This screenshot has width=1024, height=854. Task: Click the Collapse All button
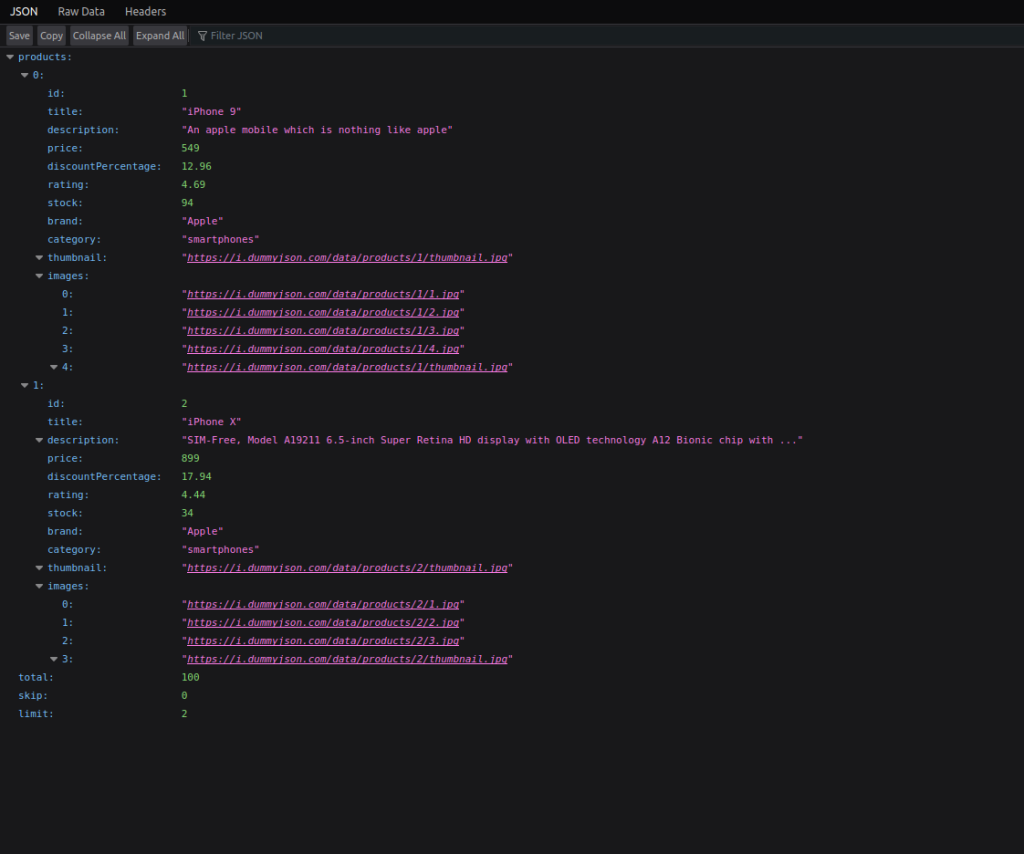coord(99,35)
